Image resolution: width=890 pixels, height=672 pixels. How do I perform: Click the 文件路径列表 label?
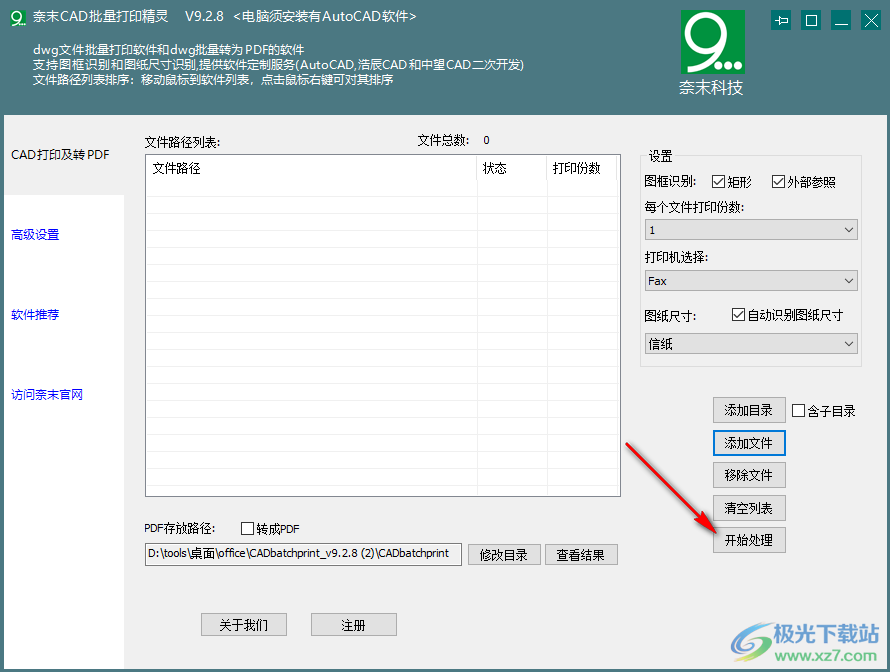182,142
